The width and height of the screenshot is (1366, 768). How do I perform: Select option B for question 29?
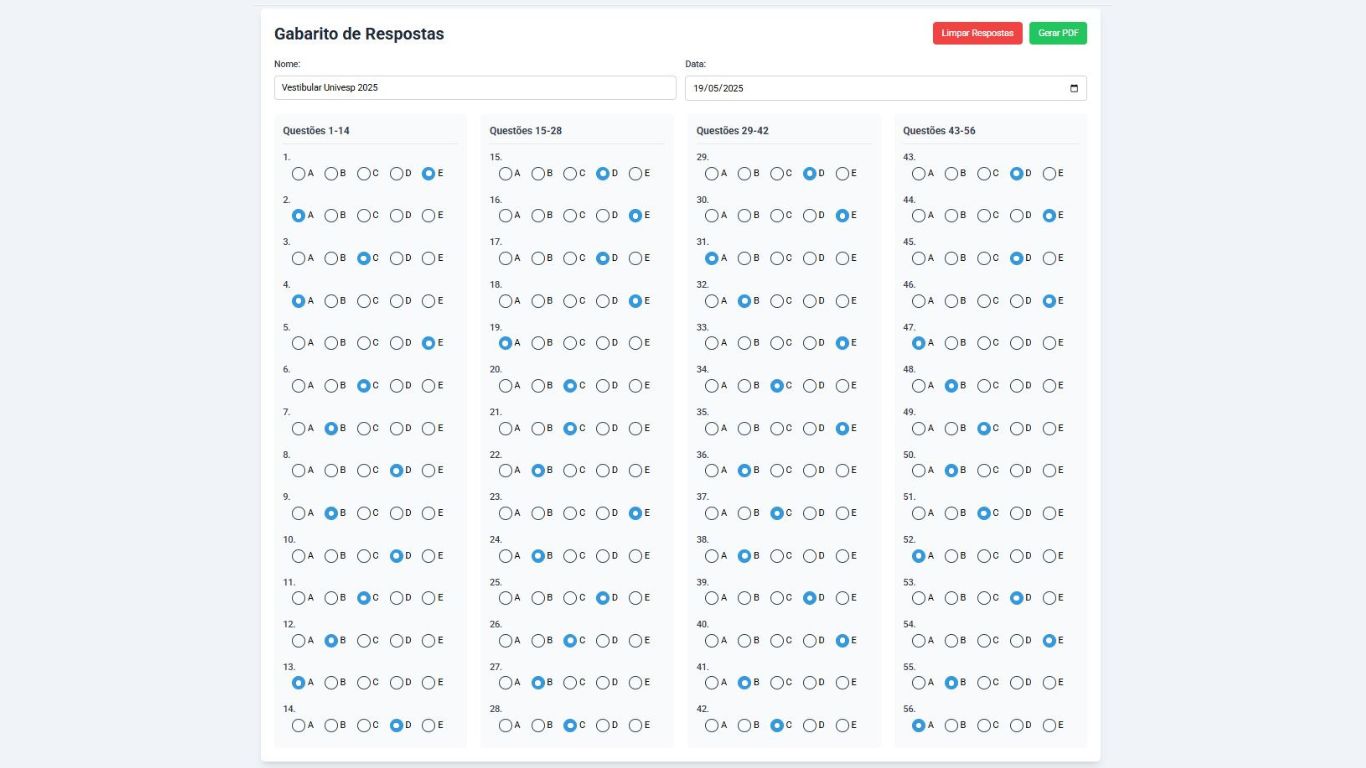point(744,173)
